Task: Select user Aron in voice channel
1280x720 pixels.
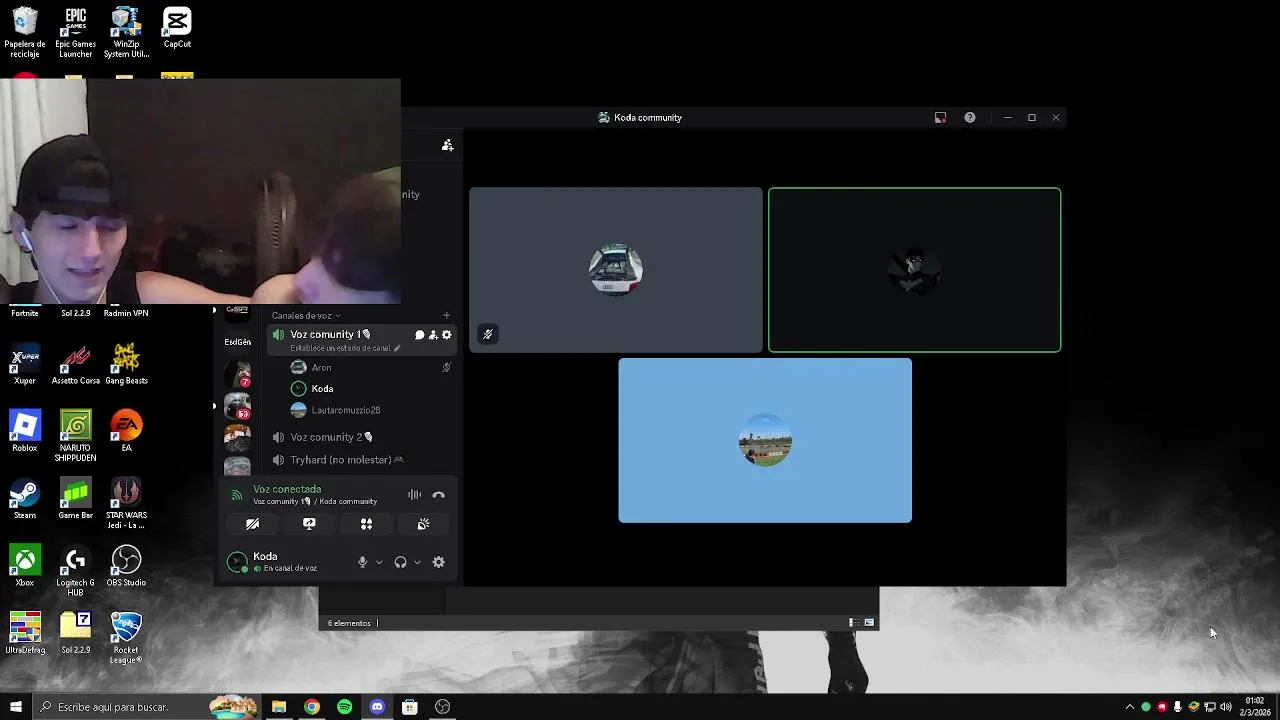Action: (321, 367)
